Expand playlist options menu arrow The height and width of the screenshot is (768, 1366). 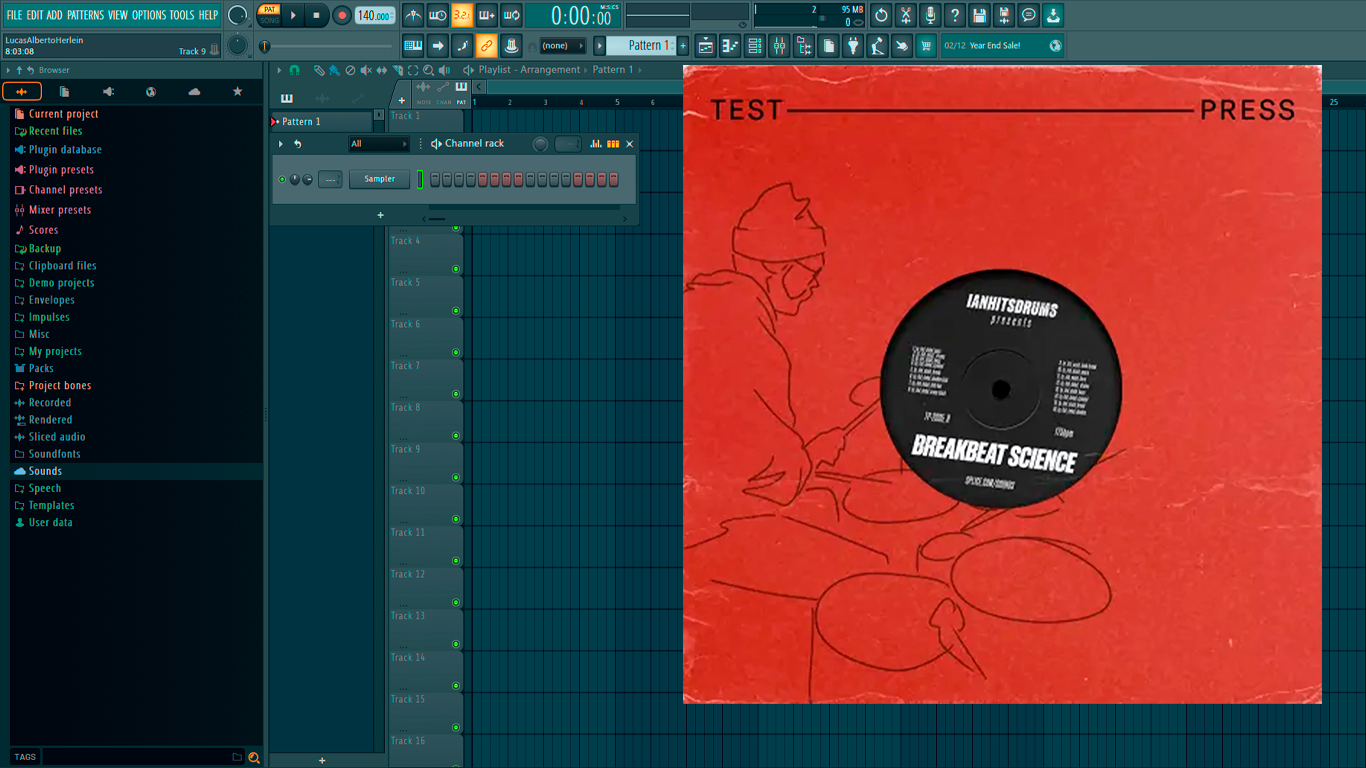pos(280,70)
